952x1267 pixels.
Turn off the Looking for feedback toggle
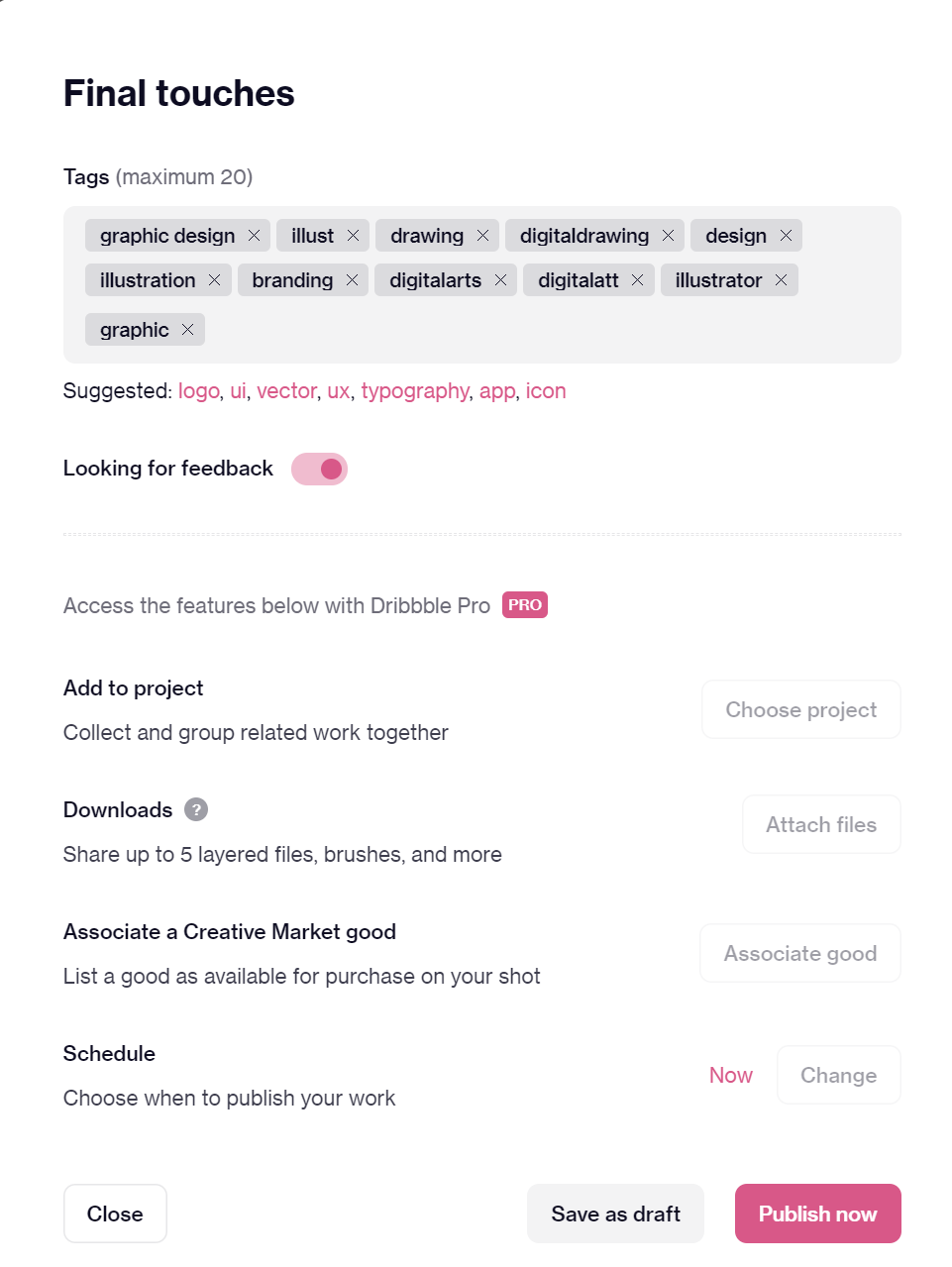(x=319, y=469)
